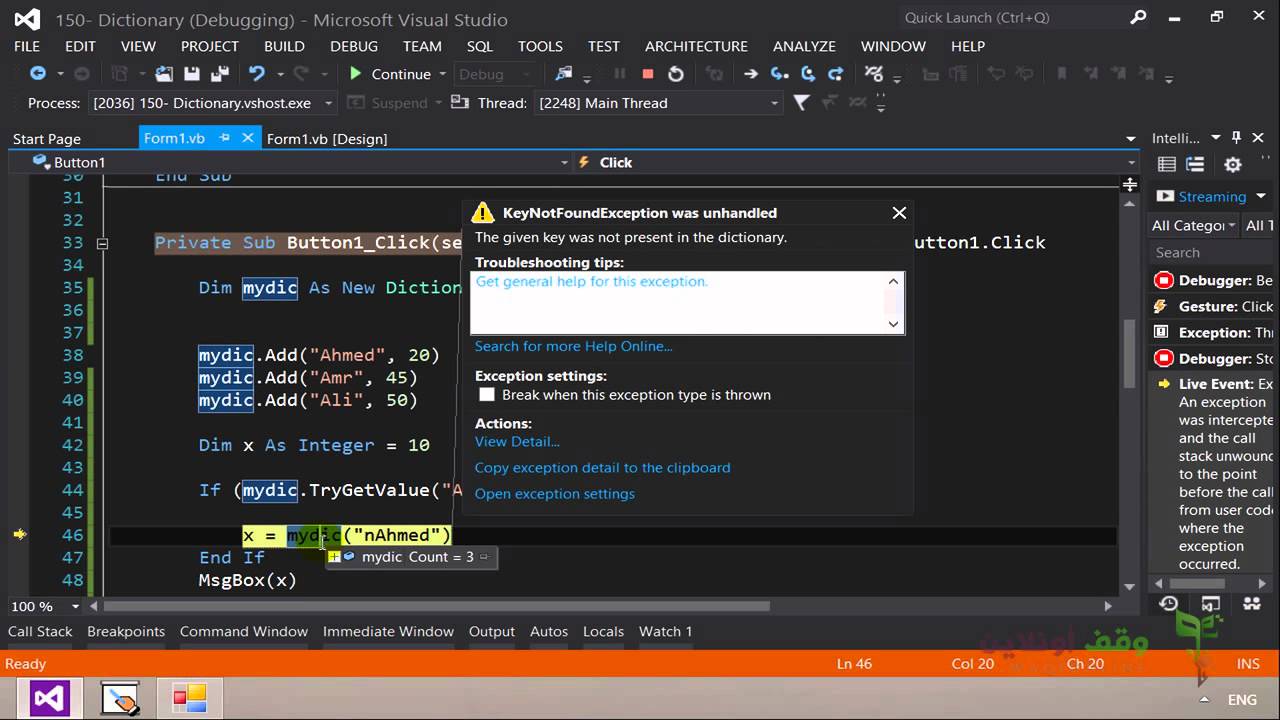Click View Detail... link
The image size is (1280, 720).
(x=517, y=441)
